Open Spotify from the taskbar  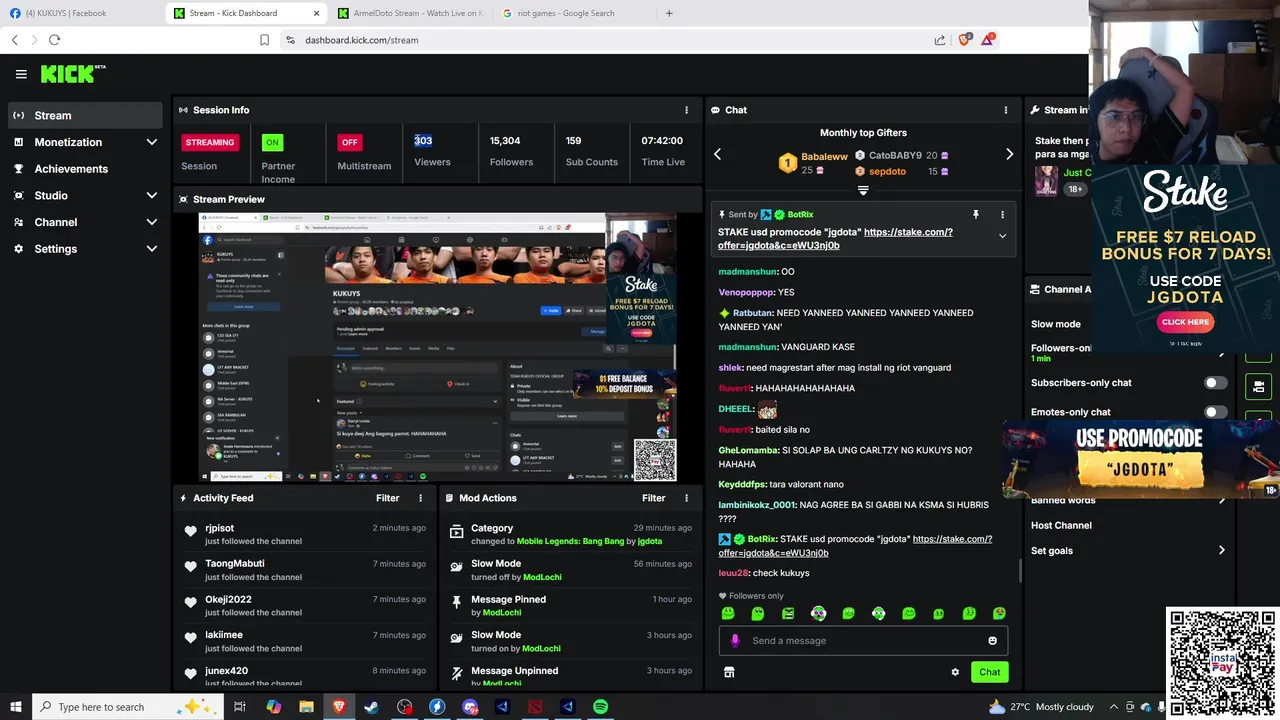tap(600, 707)
